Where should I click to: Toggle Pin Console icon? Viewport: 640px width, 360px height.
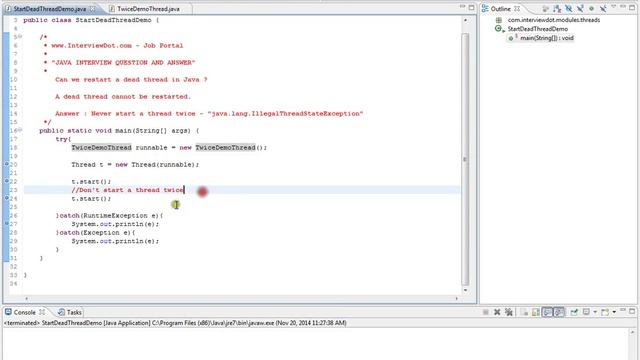(574, 312)
